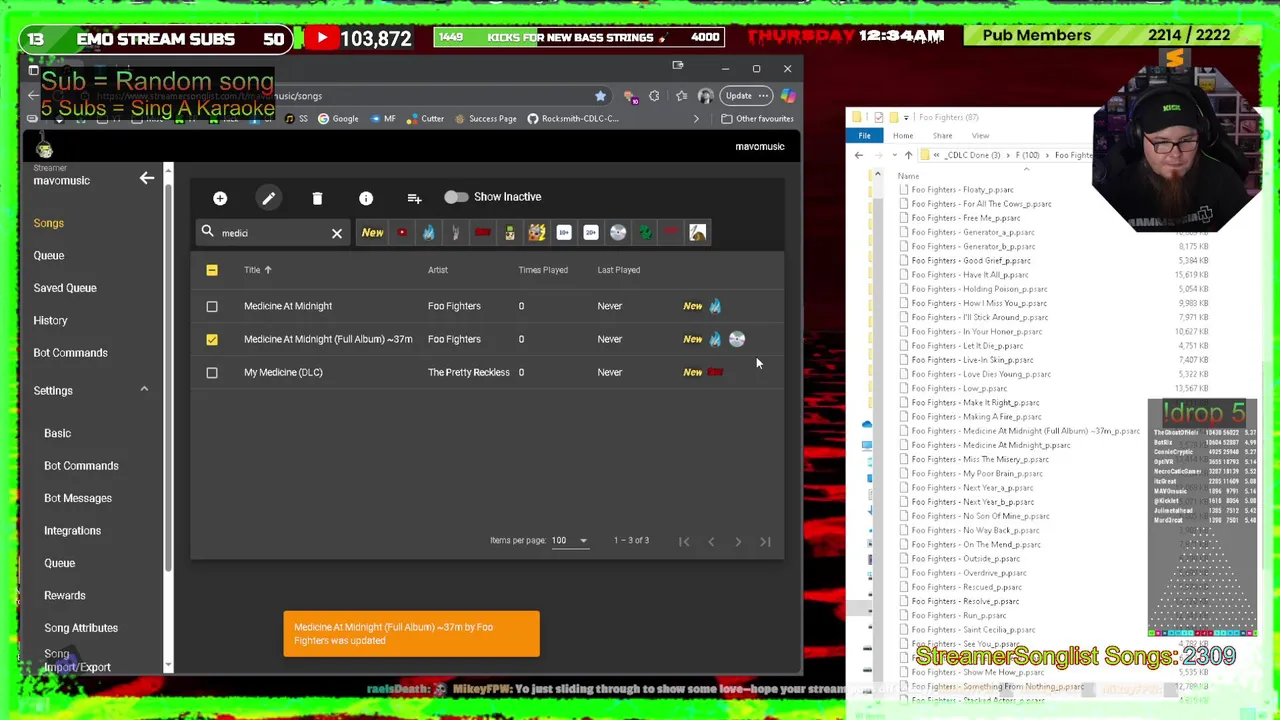Toggle the Show Inactive switch
The width and height of the screenshot is (1280, 720).
(x=455, y=197)
